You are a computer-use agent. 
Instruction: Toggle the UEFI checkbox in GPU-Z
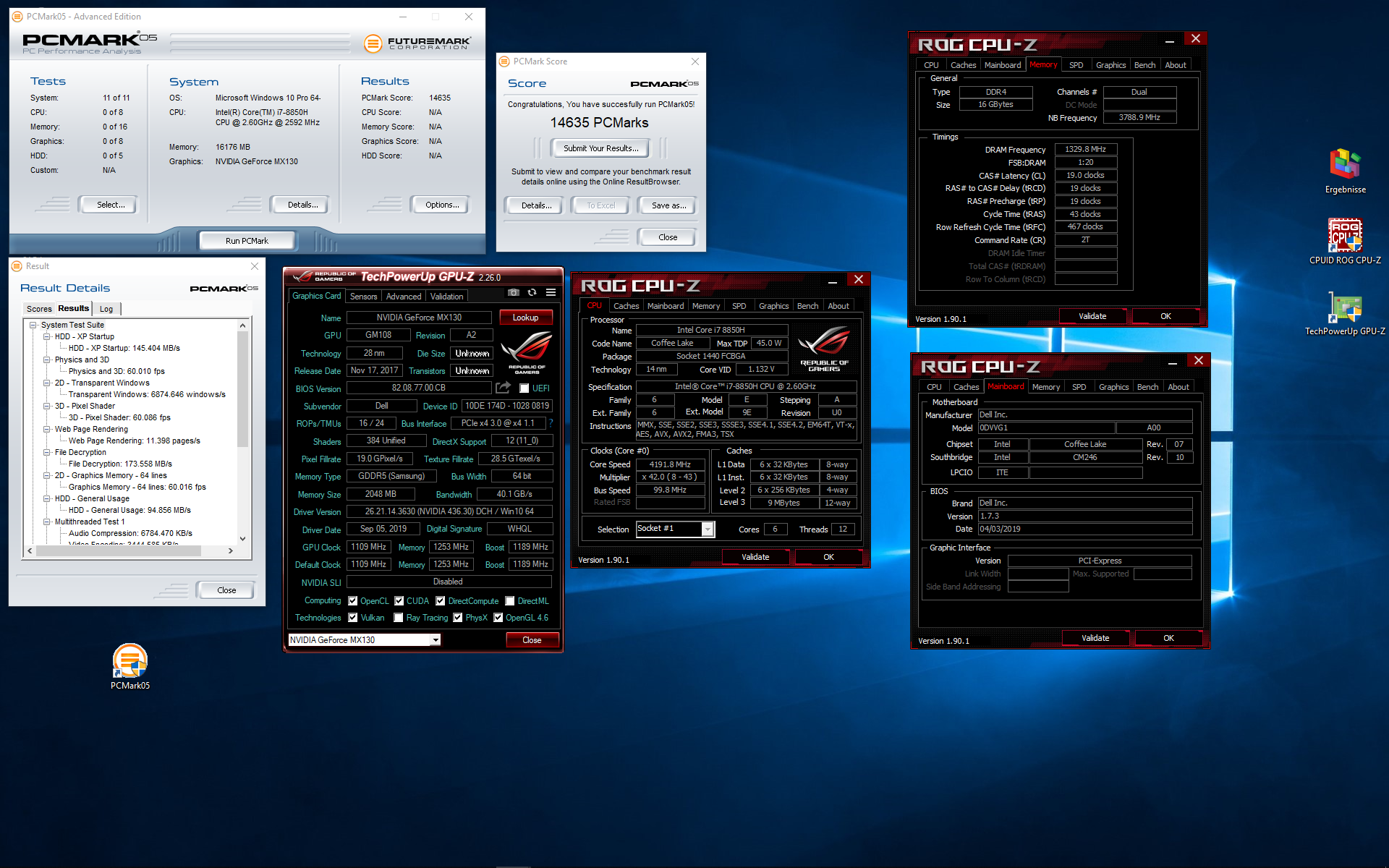pos(524,388)
